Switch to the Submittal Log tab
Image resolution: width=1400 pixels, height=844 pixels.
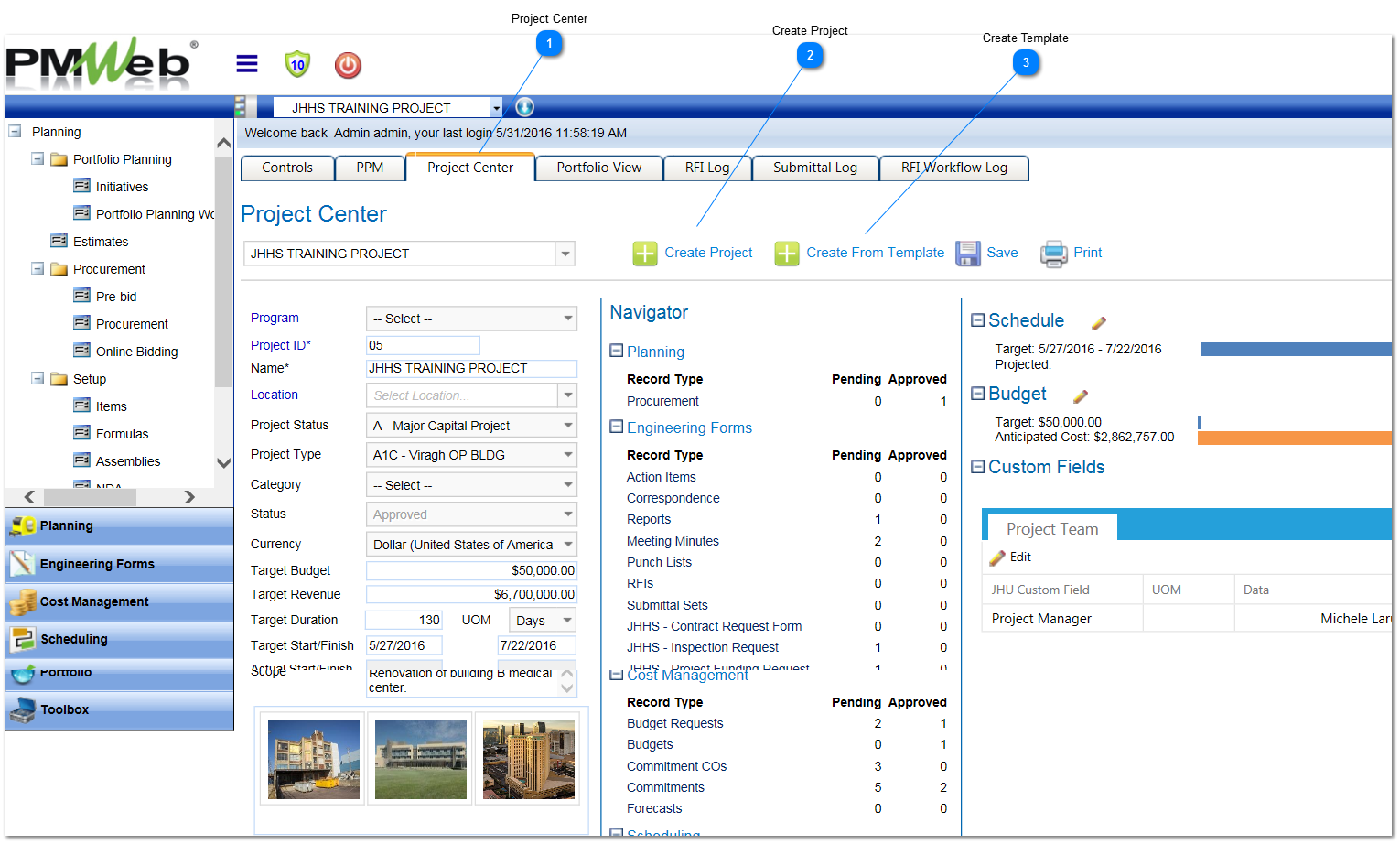coord(815,168)
